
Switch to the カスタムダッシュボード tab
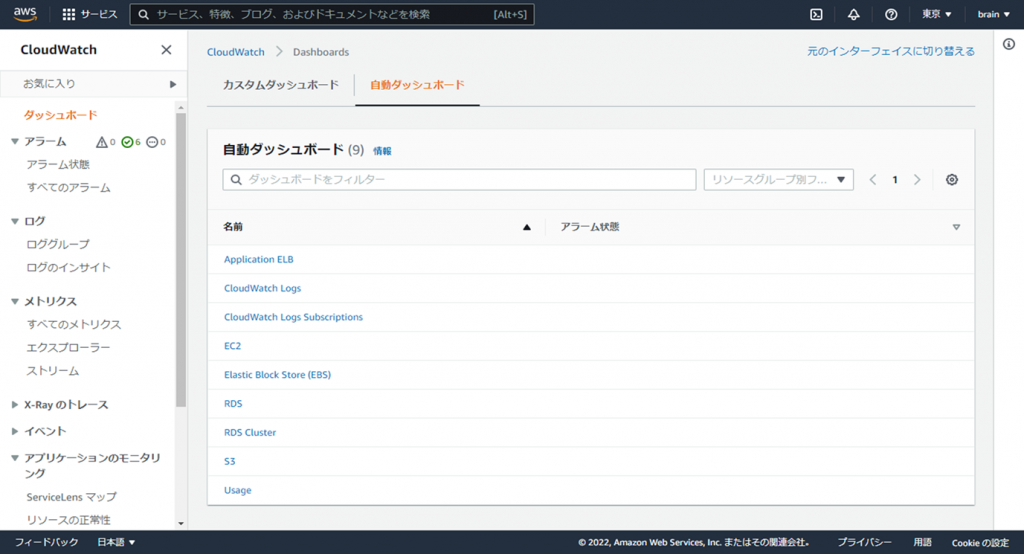(281, 85)
